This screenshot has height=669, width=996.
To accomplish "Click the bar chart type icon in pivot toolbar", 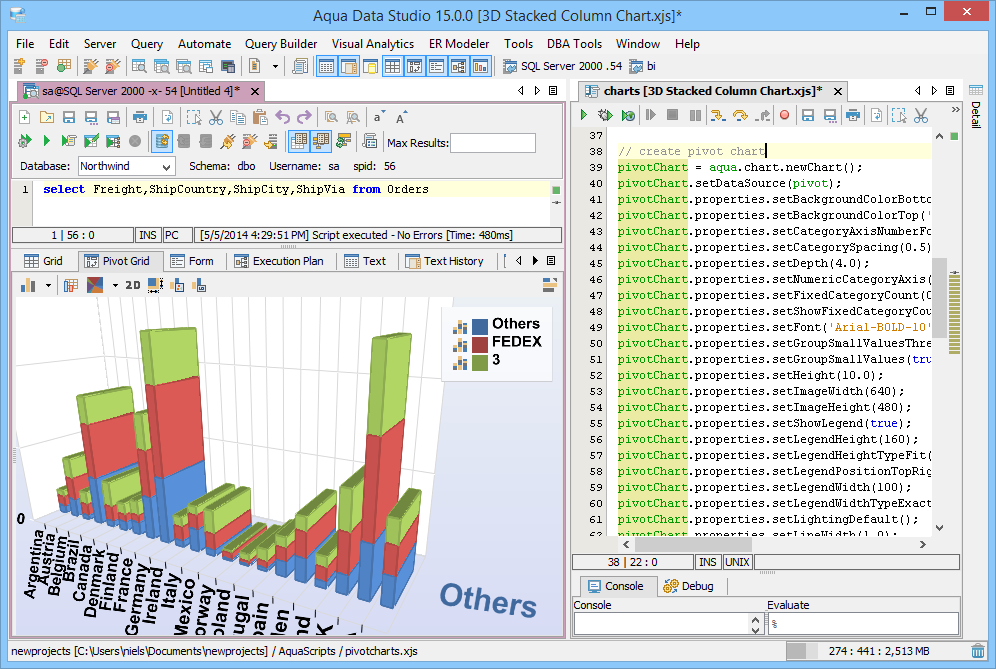I will tap(28, 285).
